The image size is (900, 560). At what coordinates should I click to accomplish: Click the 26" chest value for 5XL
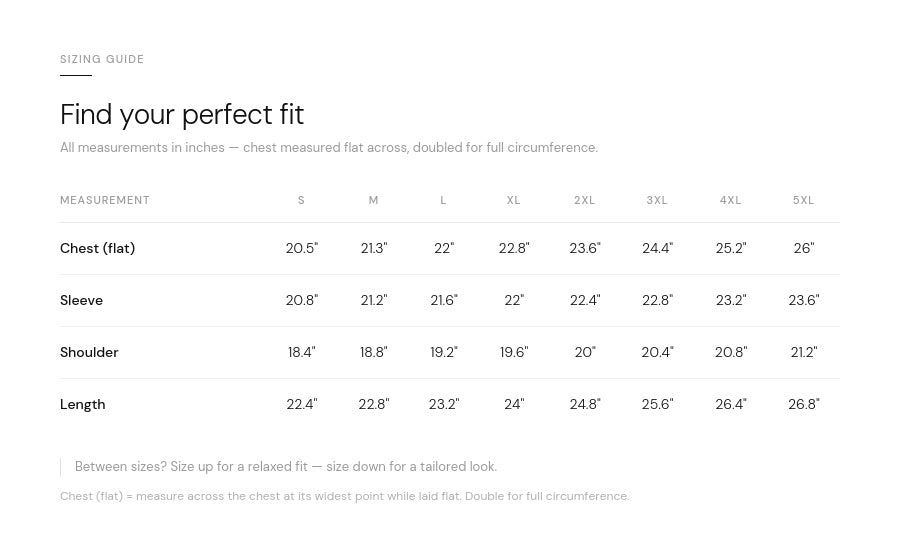pyautogui.click(x=804, y=248)
